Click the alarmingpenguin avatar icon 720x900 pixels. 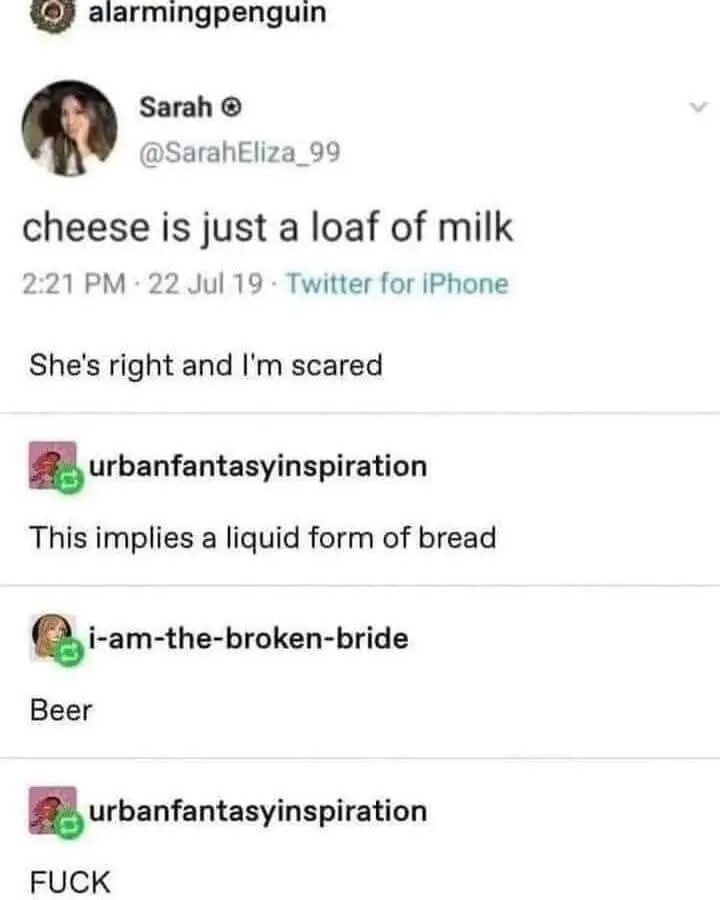[x=44, y=13]
